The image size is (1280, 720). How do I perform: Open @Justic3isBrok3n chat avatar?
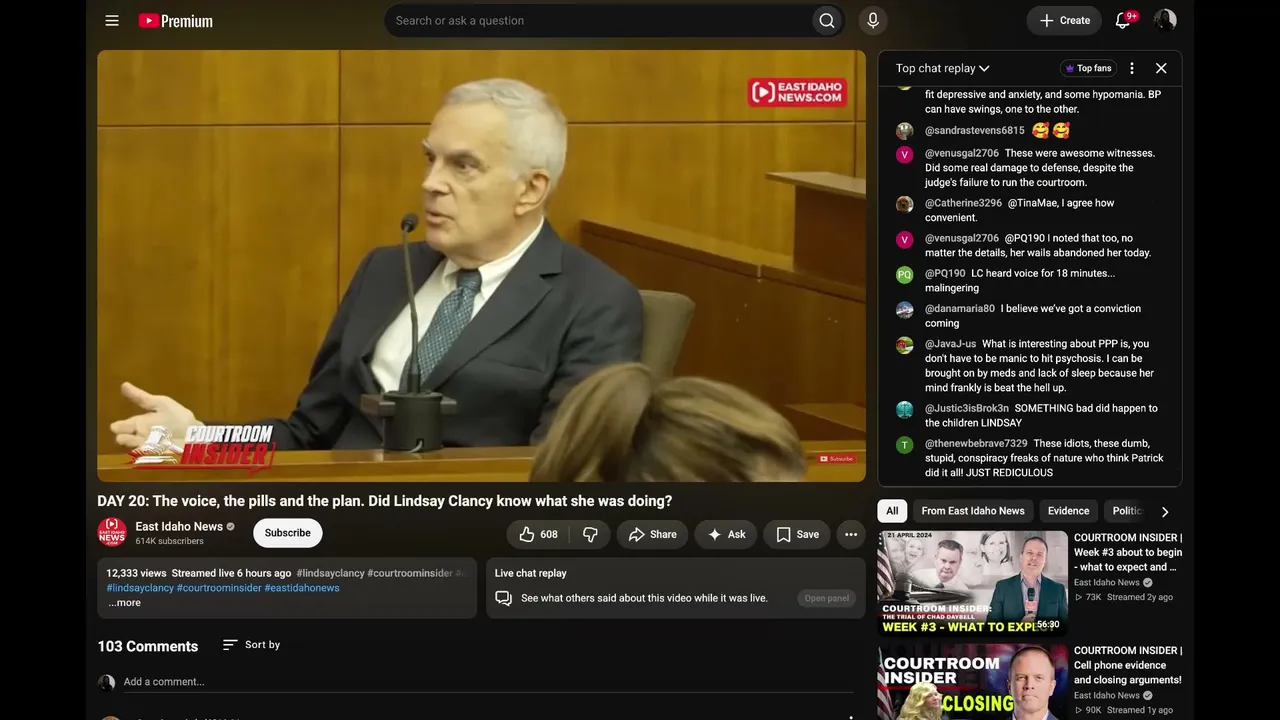click(905, 409)
